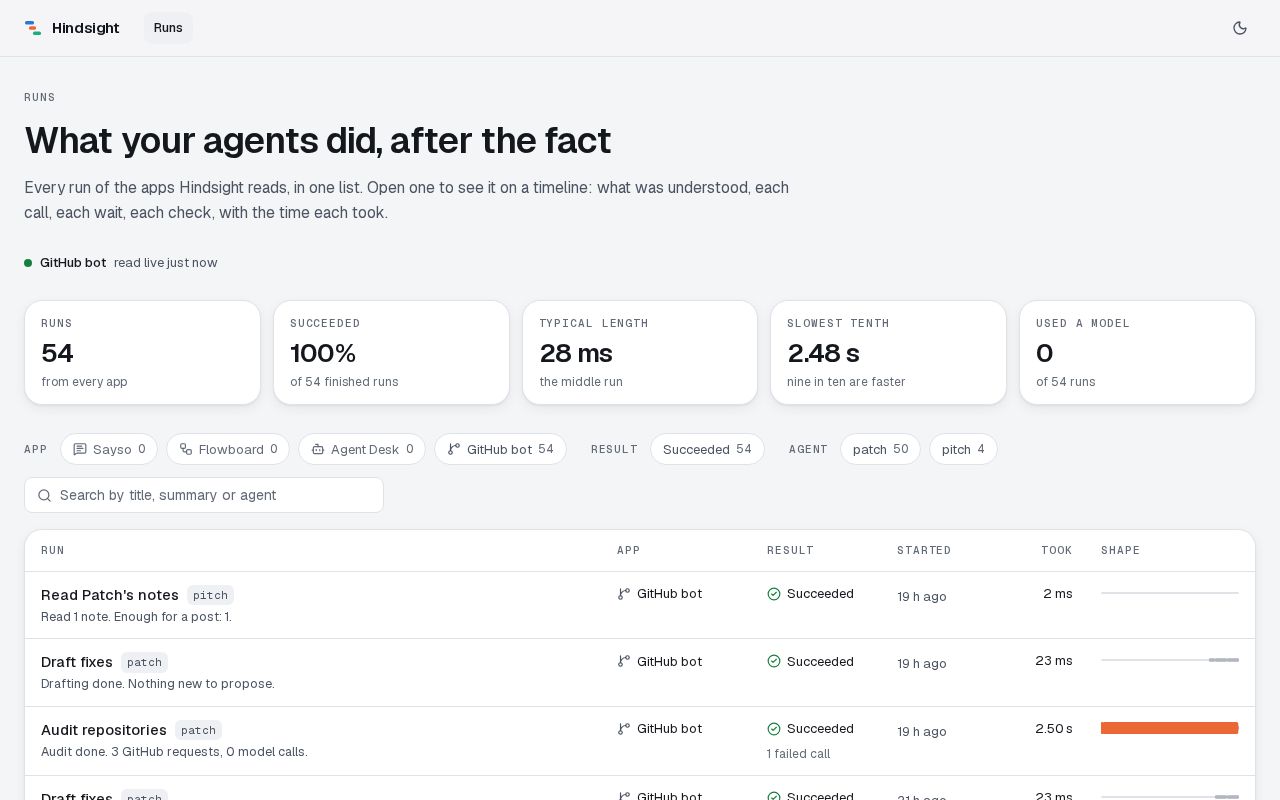Open the Runs tab in header
The width and height of the screenshot is (1280, 800).
(x=168, y=28)
